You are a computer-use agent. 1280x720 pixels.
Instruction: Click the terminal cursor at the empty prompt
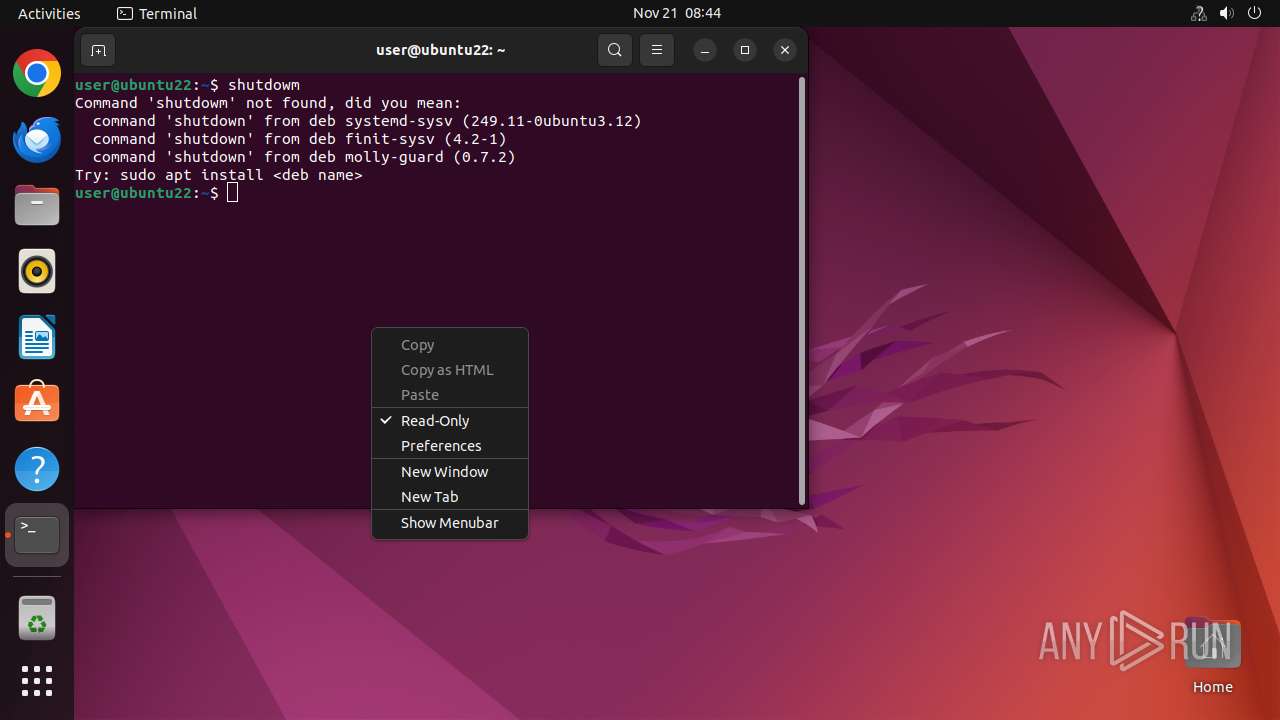coord(233,193)
